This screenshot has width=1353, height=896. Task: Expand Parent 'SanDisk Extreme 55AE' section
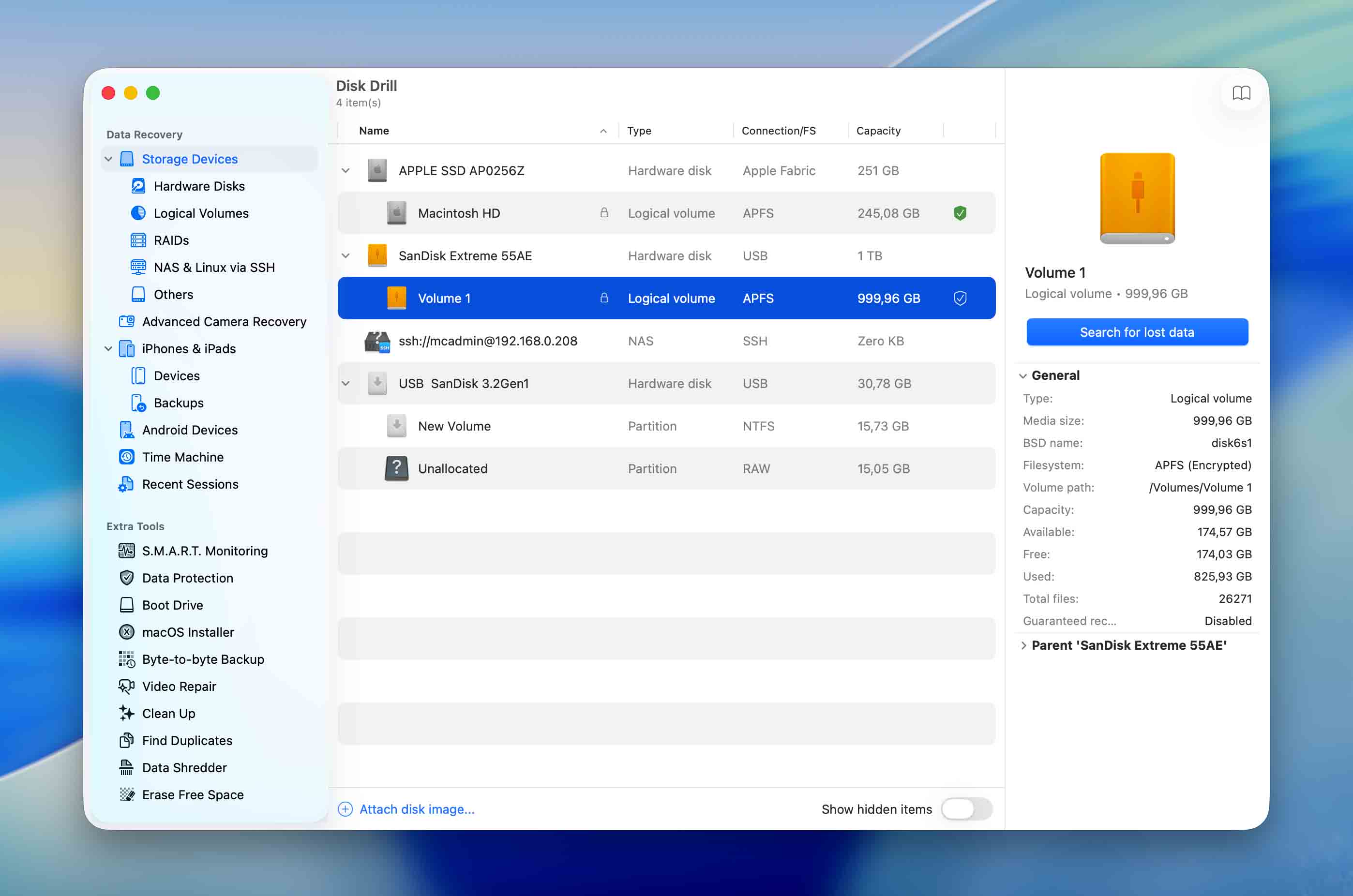(1023, 646)
